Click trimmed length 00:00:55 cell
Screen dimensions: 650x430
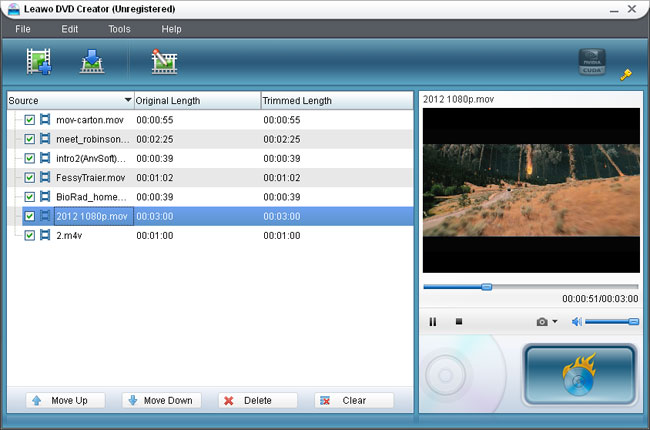282,120
